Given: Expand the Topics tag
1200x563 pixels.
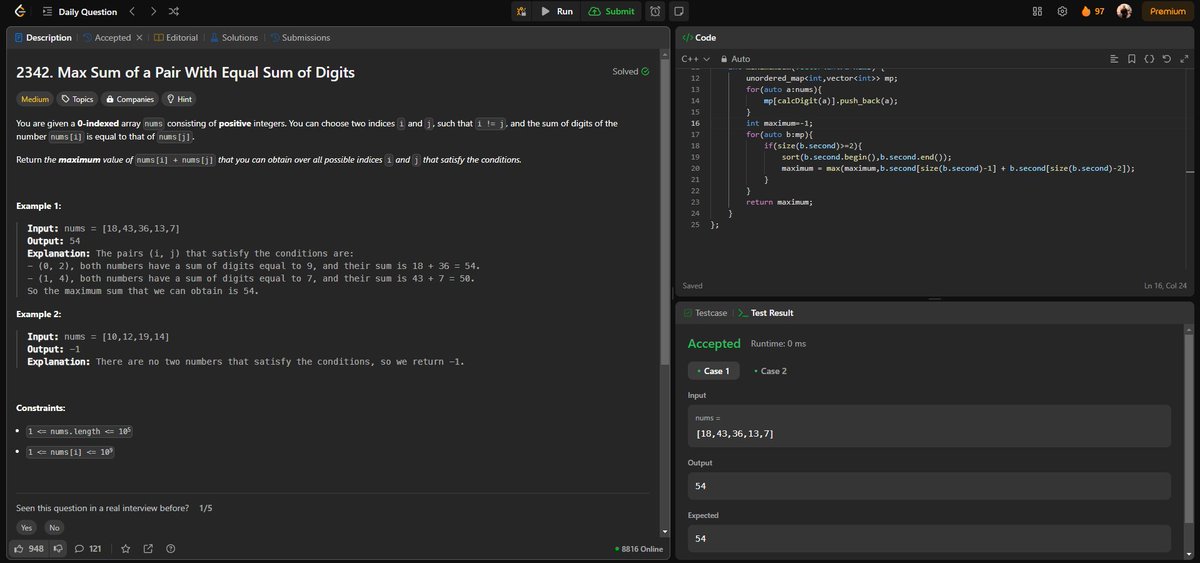Looking at the screenshot, I should click(x=77, y=99).
